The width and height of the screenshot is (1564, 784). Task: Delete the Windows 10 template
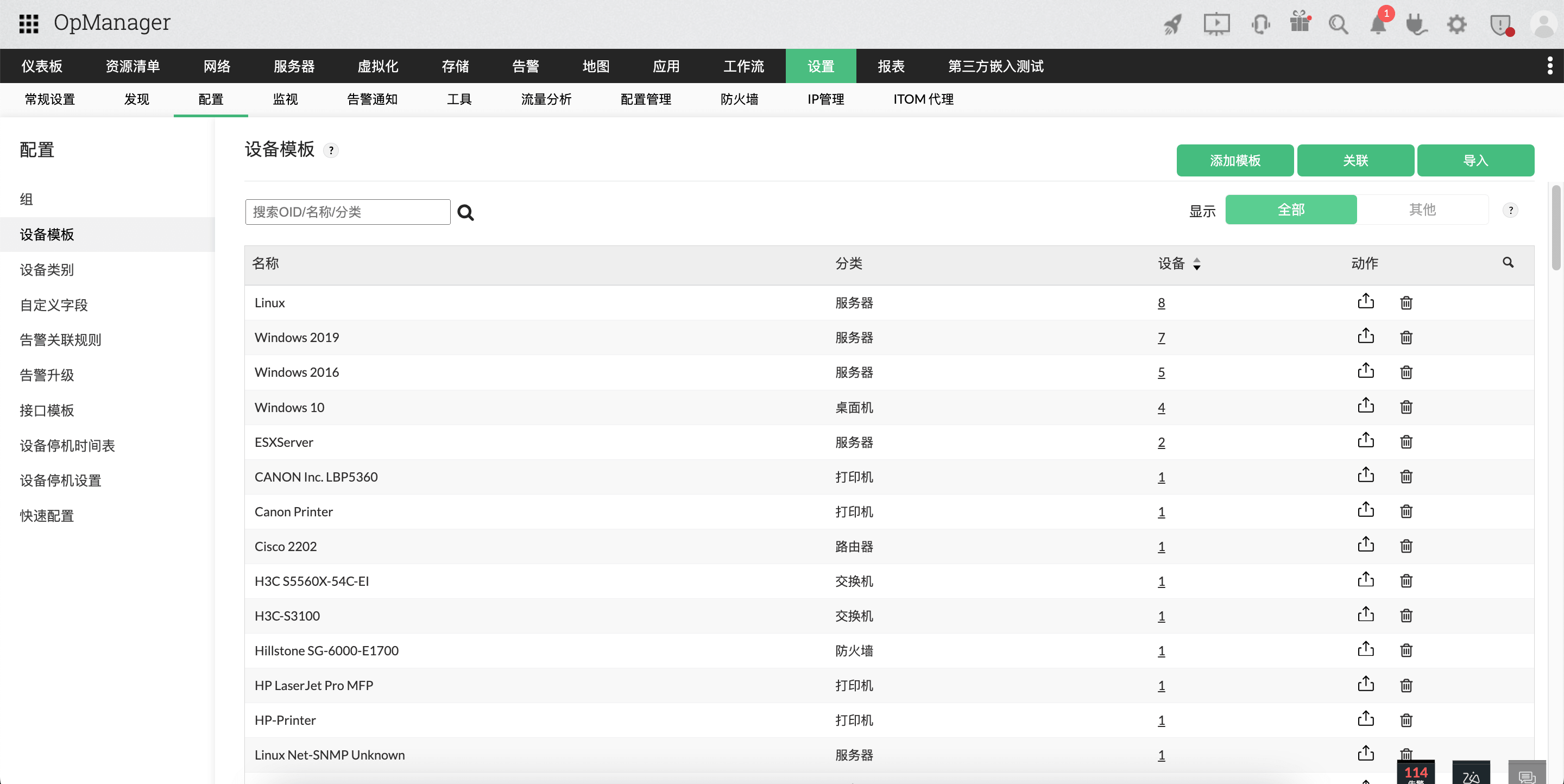point(1405,407)
